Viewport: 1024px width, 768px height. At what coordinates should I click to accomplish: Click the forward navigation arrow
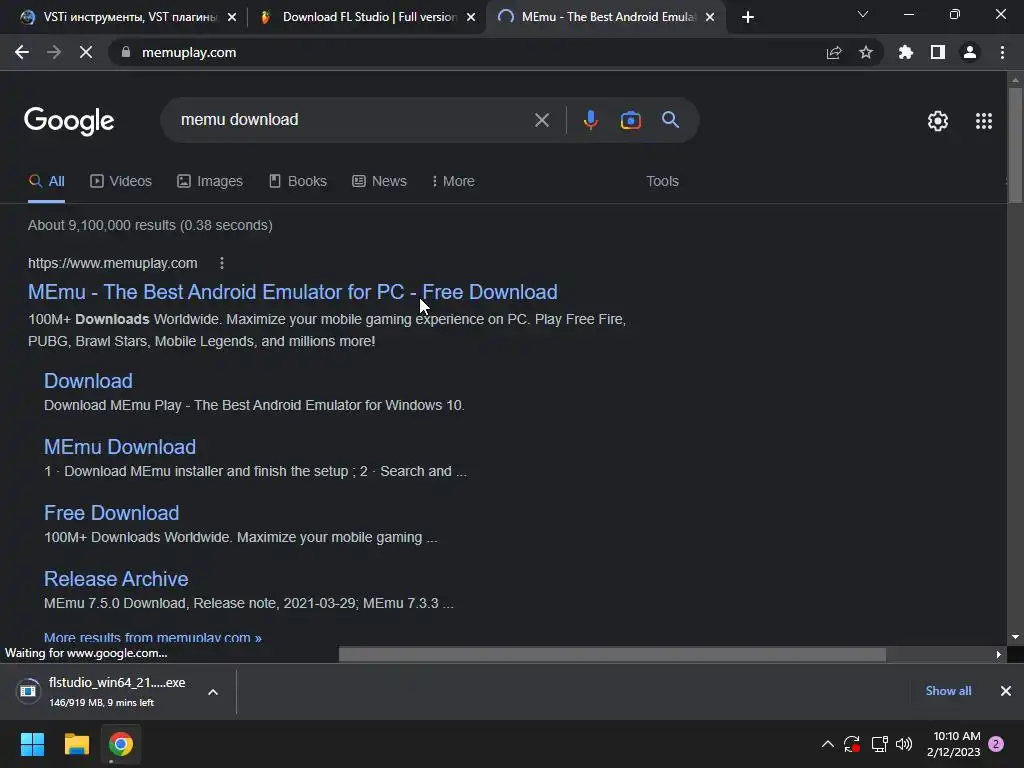54,52
